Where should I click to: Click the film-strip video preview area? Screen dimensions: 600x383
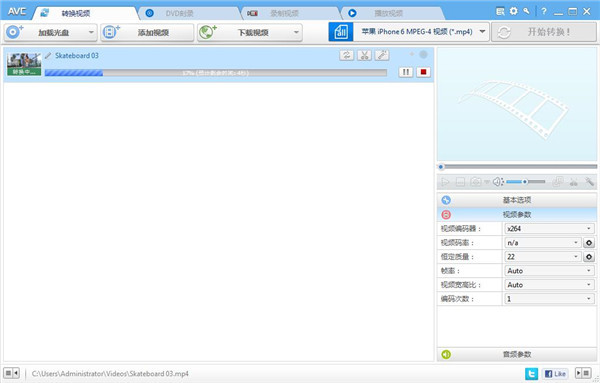point(517,104)
